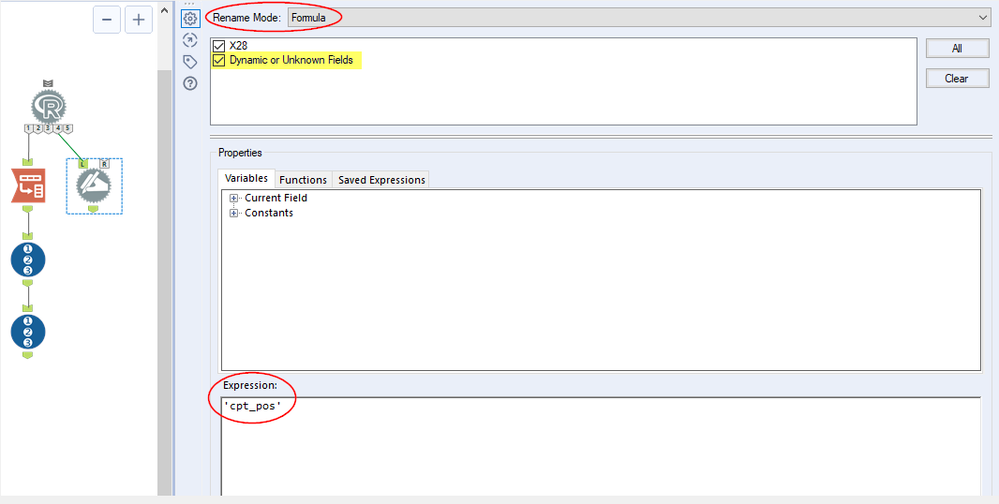Open the Saved Expressions tab
The height and width of the screenshot is (504, 999).
[x=382, y=180]
